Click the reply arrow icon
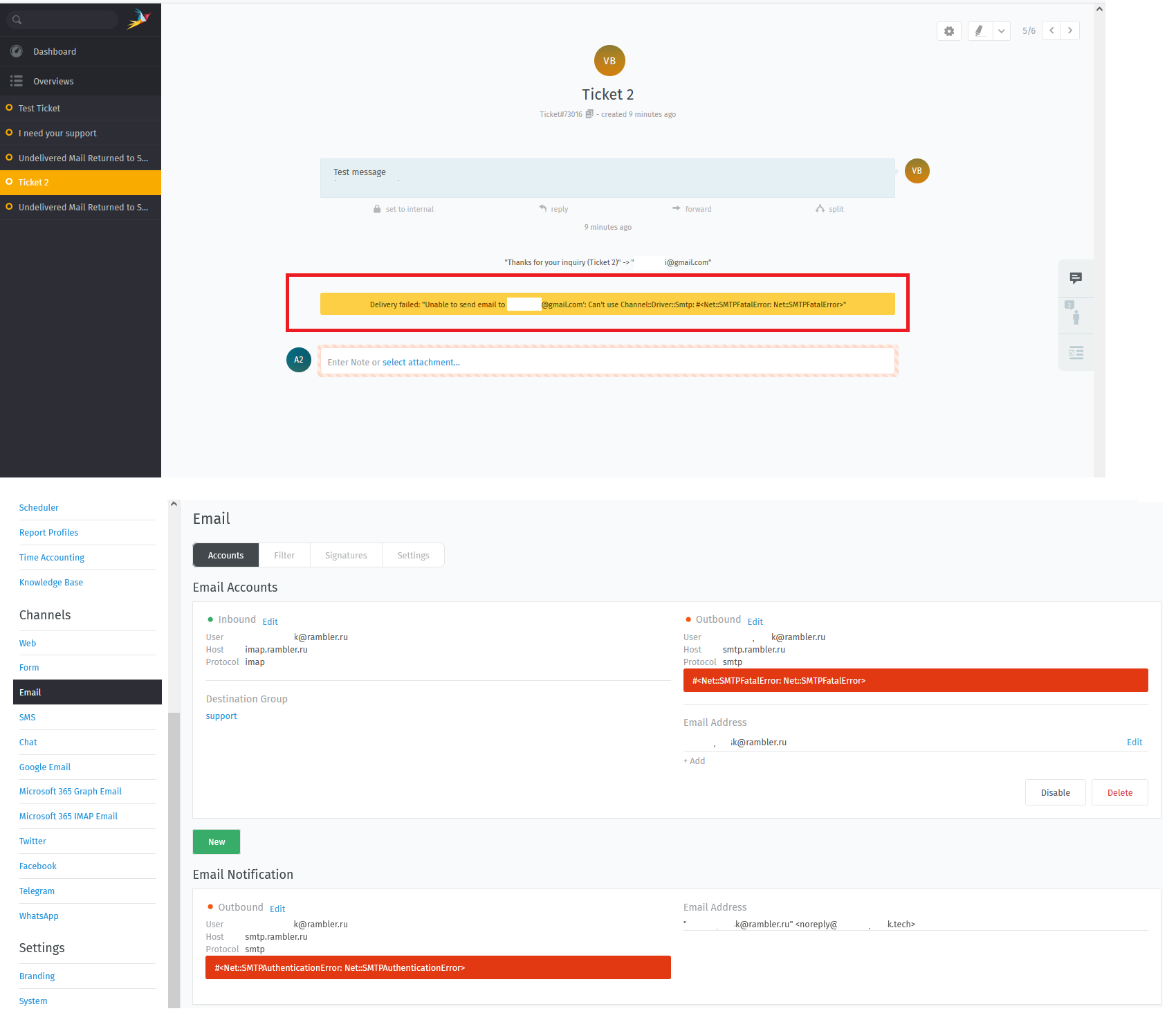This screenshot has height=1020, width=1176. [x=543, y=208]
